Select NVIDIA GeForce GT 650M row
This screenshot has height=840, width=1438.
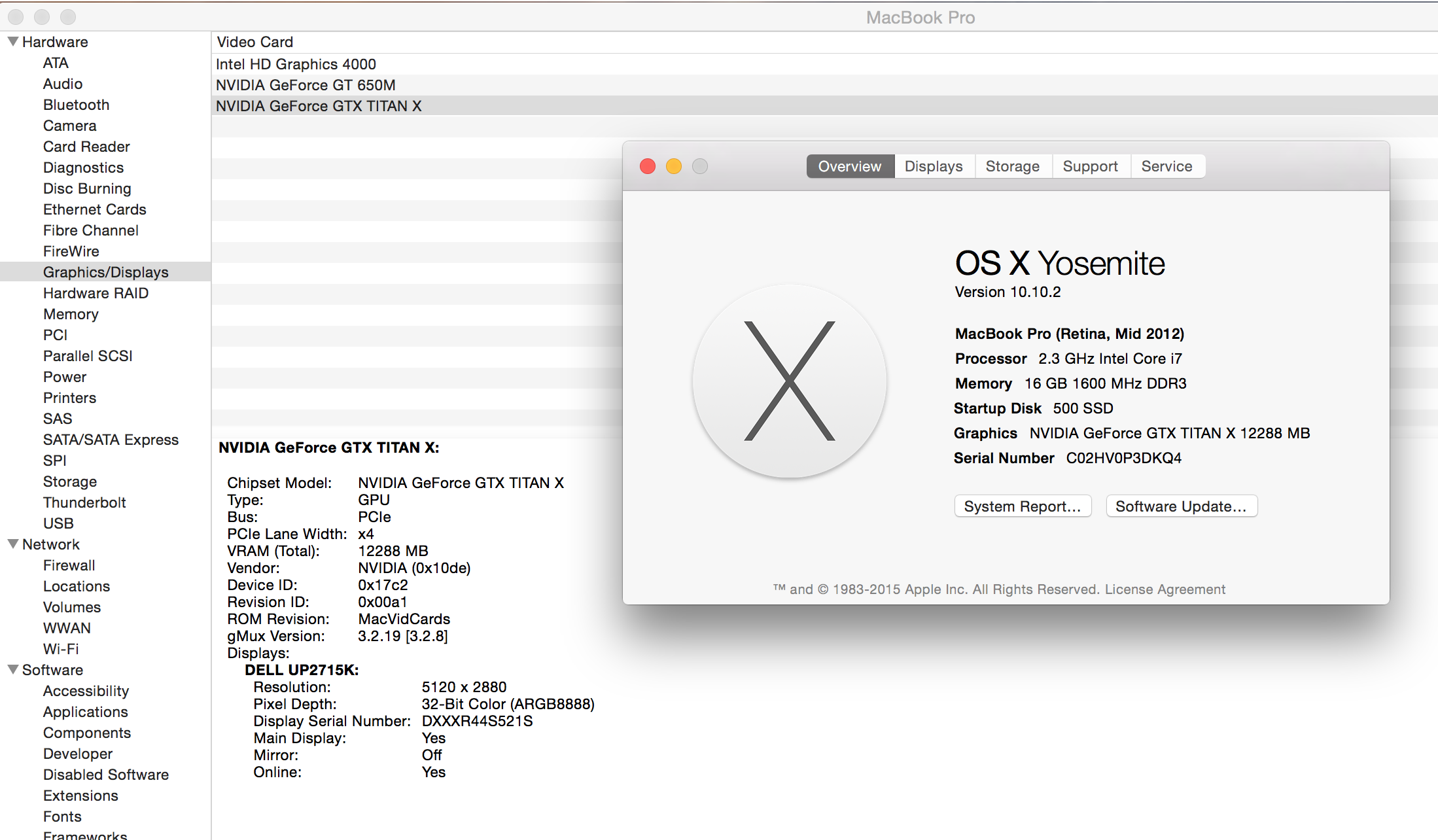pos(306,85)
